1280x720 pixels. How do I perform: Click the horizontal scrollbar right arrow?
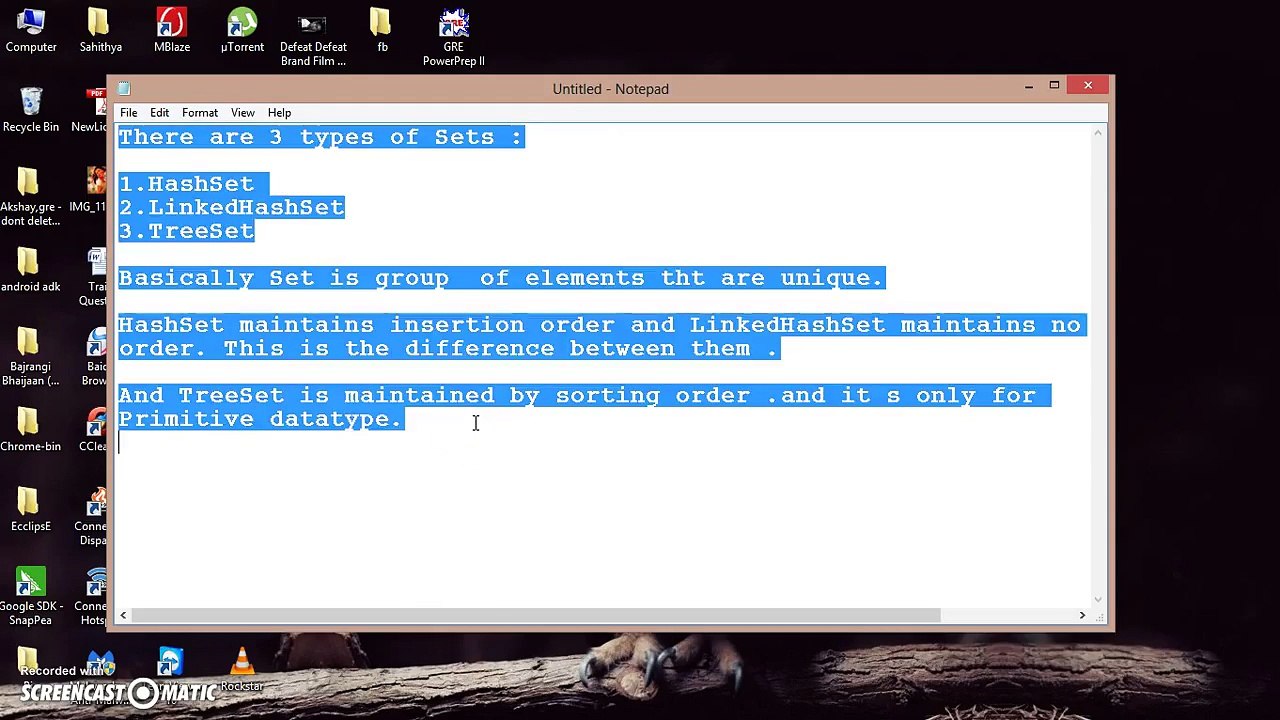[x=1082, y=616]
